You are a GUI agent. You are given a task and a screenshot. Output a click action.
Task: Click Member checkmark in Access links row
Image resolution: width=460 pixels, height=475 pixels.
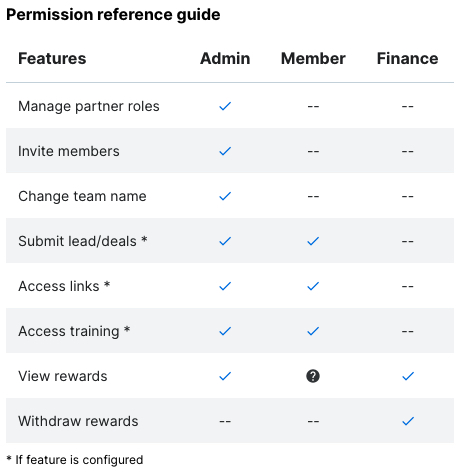click(313, 286)
